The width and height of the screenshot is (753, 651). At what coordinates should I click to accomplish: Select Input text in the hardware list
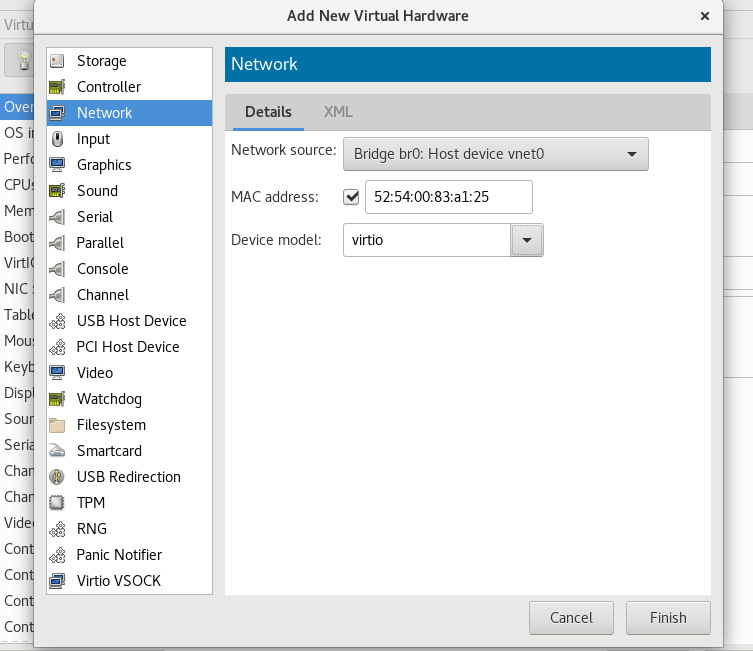93,139
